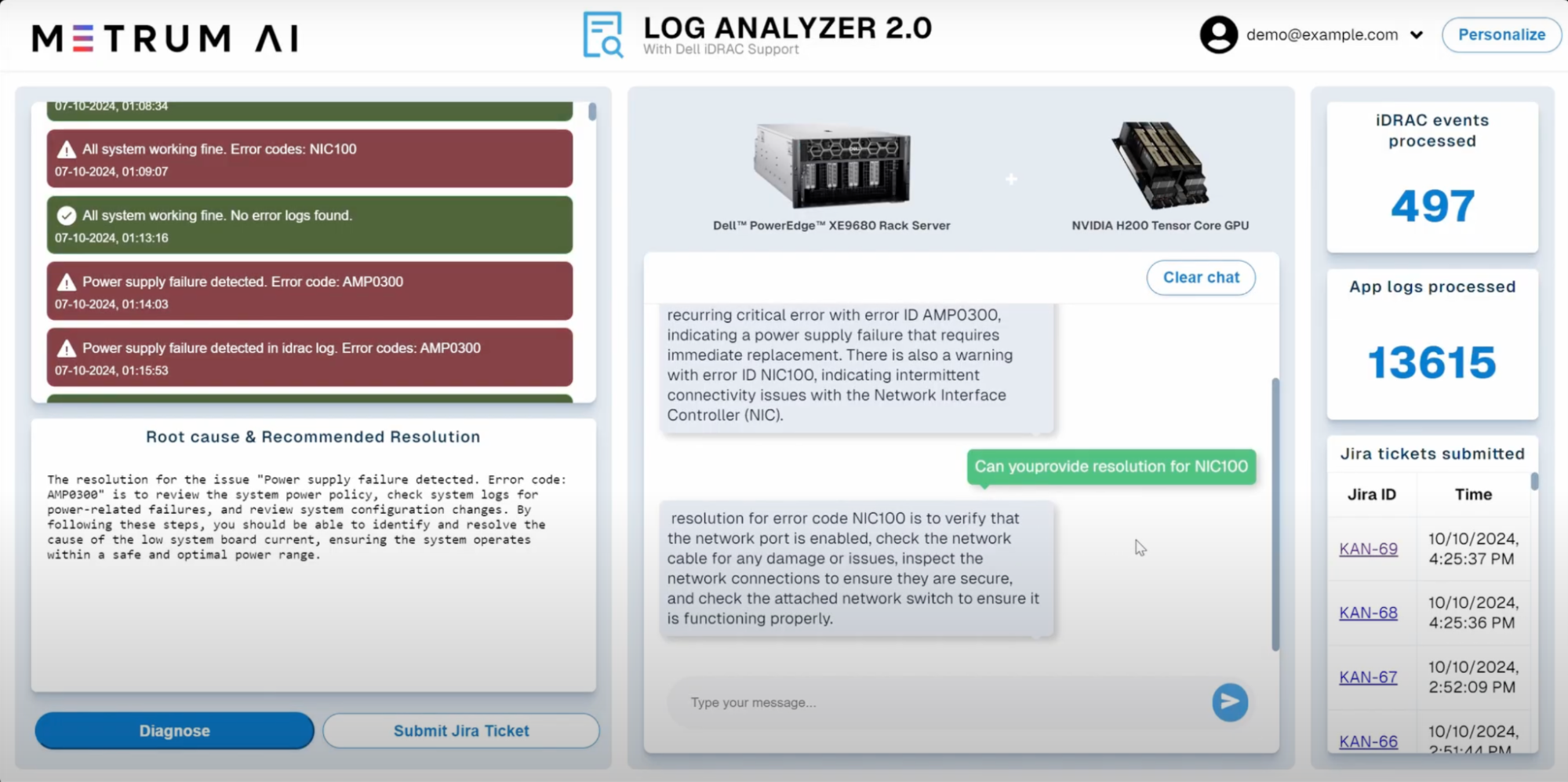Viewport: 1568px width, 782px height.
Task: Click the KAN-67 timestamp 2:52:09 PM
Action: [x=1473, y=677]
